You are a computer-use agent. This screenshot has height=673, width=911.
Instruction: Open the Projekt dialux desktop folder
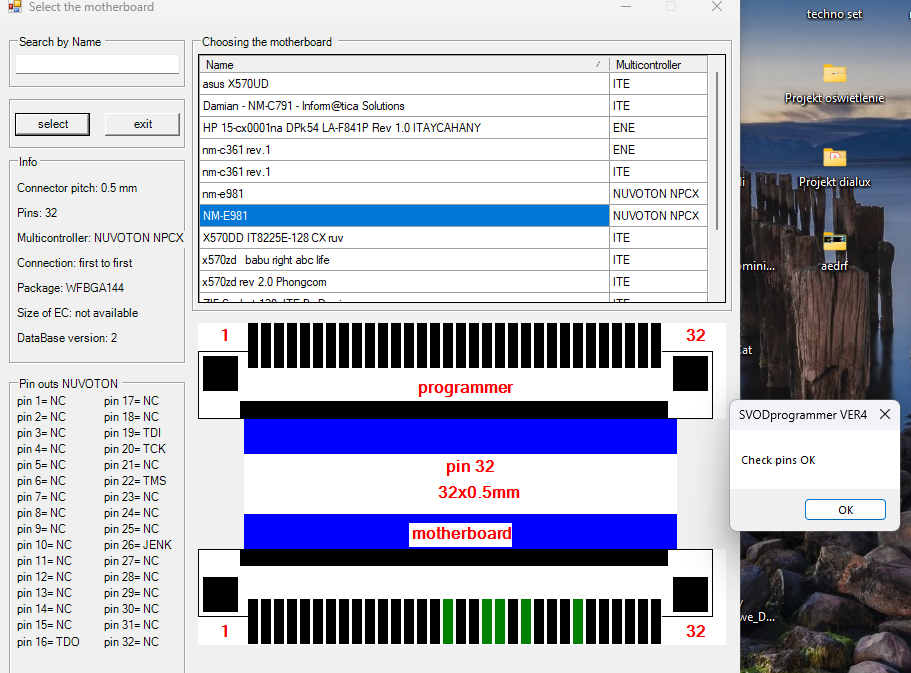(834, 158)
